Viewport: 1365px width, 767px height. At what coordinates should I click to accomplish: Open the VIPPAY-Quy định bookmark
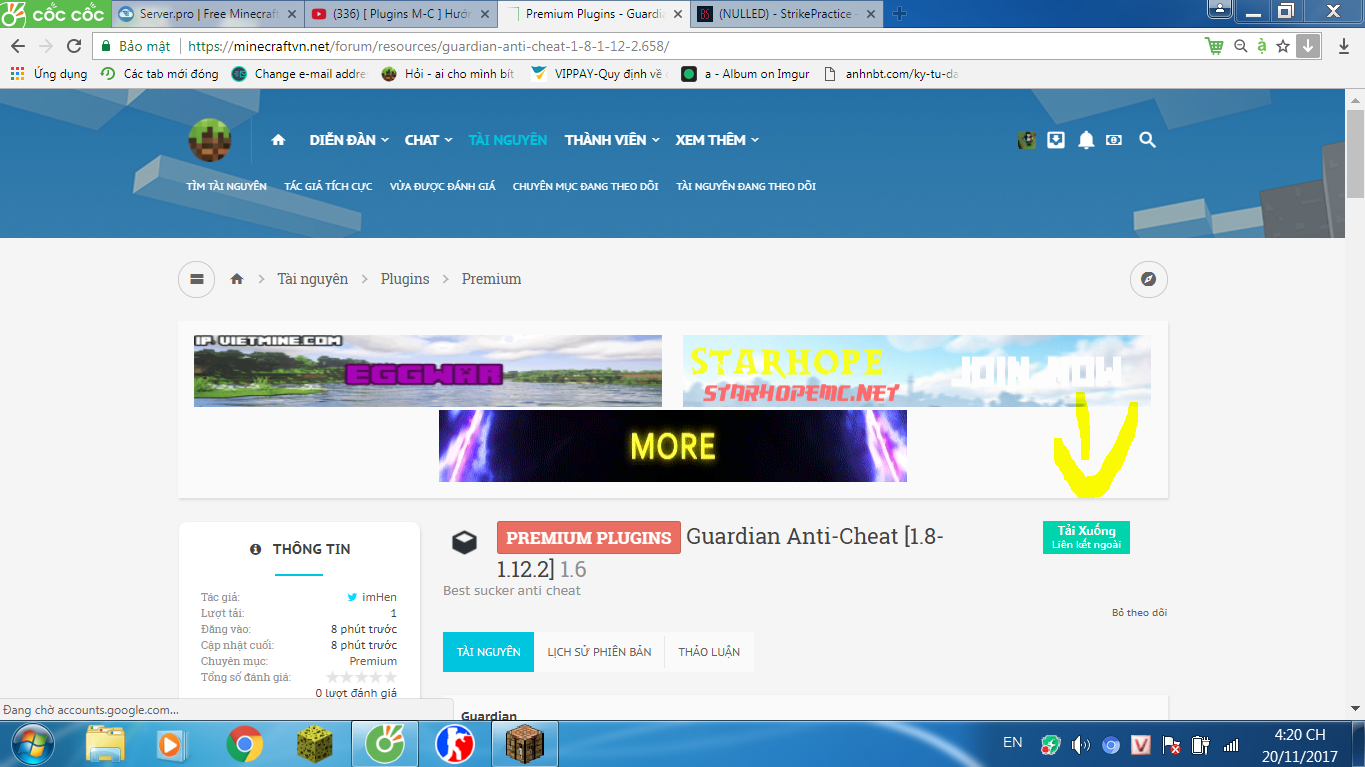(x=599, y=74)
